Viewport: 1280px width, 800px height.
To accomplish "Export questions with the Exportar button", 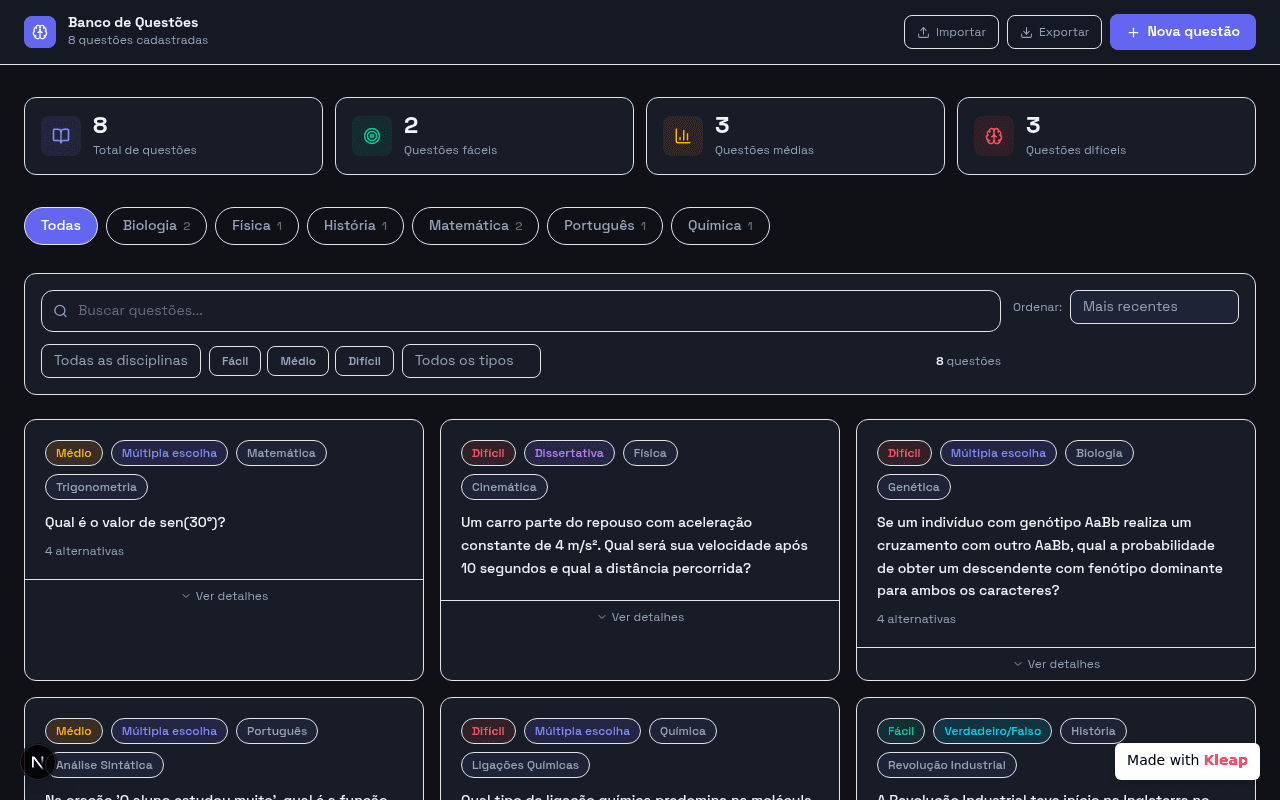I will (x=1054, y=32).
